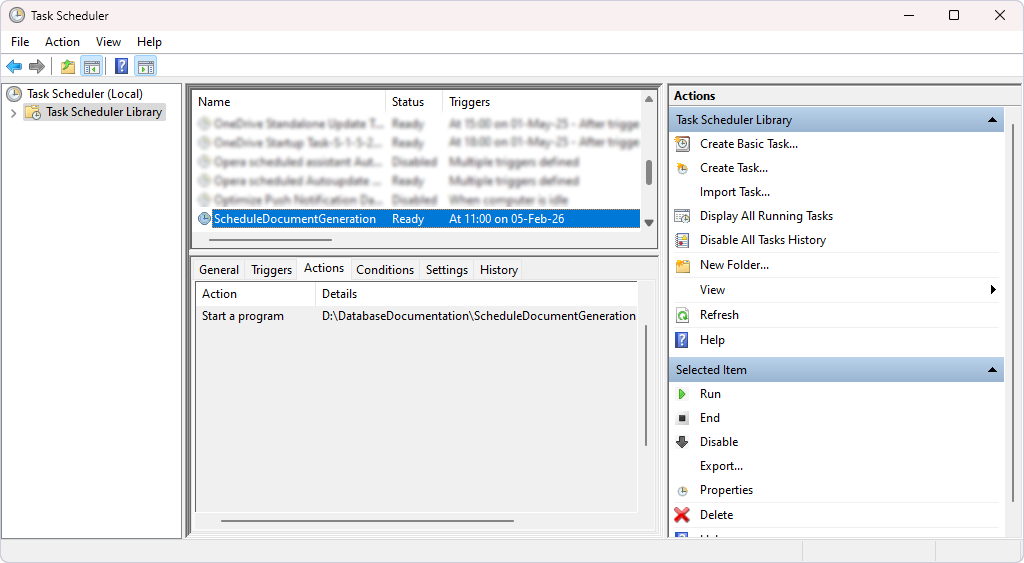Click the task list horizontal scrollbar
Viewport: 1024px width, 563px height.
270,240
